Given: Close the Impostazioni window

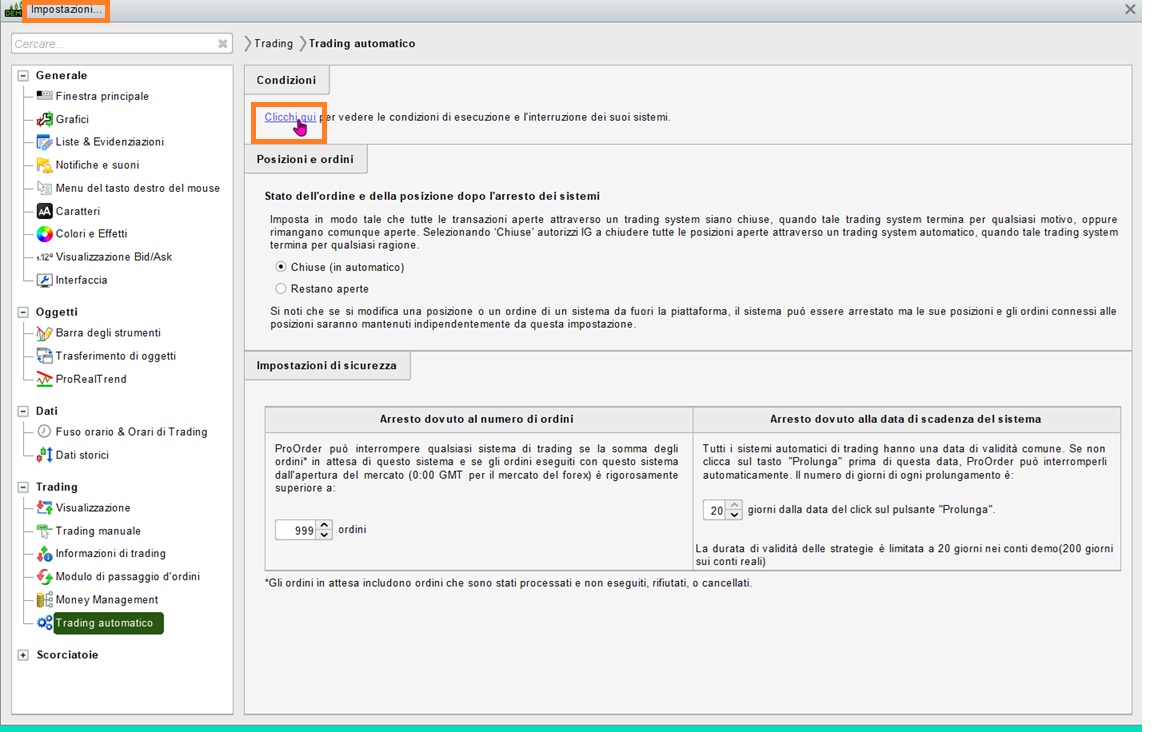Looking at the screenshot, I should pyautogui.click(x=1130, y=10).
